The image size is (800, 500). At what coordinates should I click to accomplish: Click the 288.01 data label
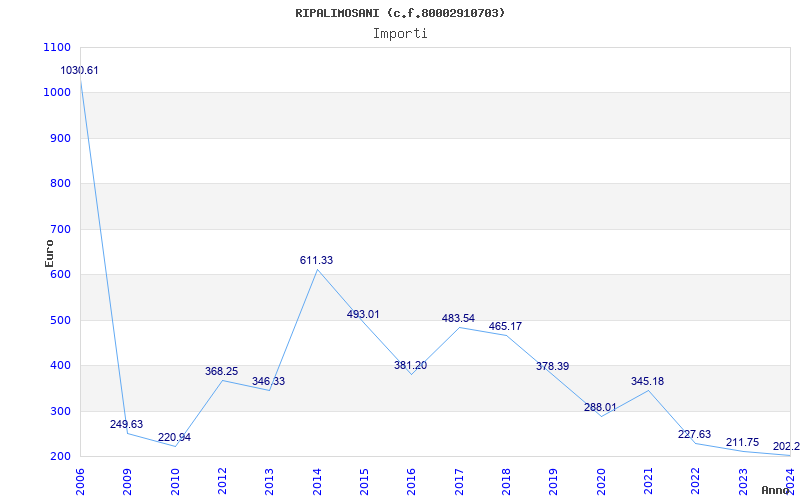click(600, 407)
